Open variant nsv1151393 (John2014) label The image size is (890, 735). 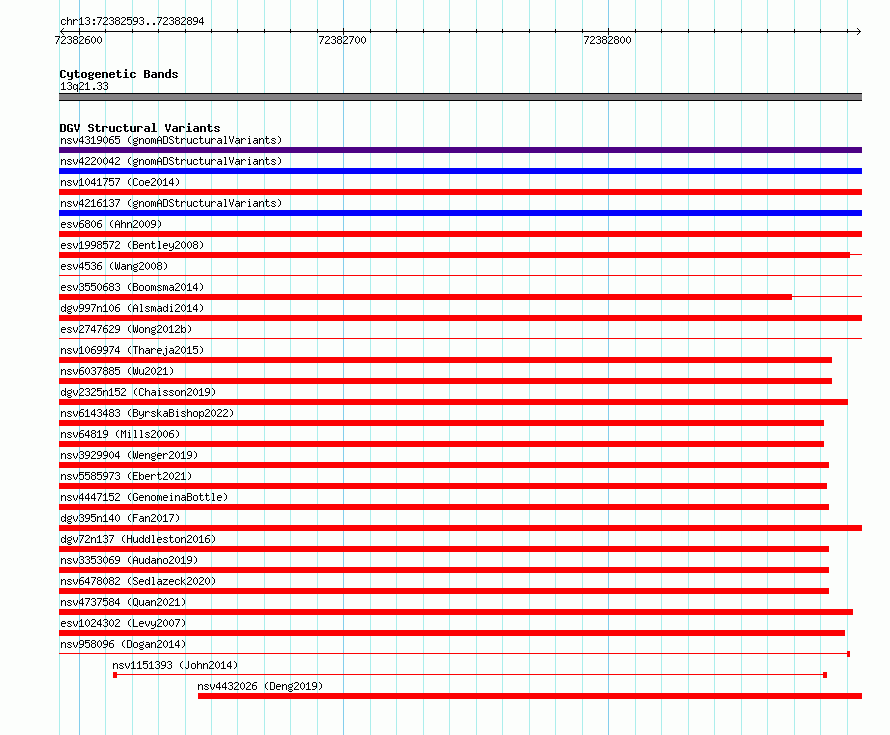tap(175, 665)
